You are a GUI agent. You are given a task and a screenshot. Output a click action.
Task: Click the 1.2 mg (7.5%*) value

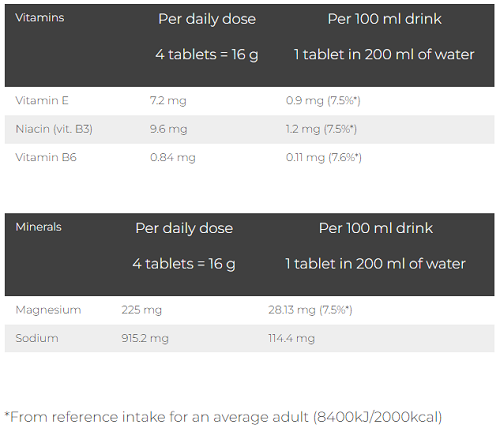pos(321,129)
